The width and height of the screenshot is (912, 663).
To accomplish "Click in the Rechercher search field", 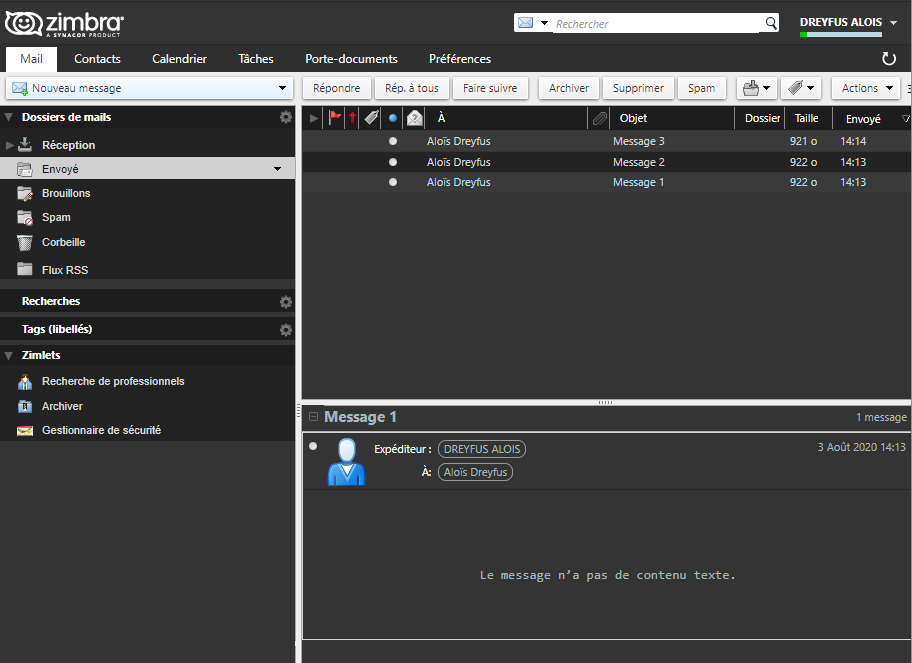I will pyautogui.click(x=657, y=24).
